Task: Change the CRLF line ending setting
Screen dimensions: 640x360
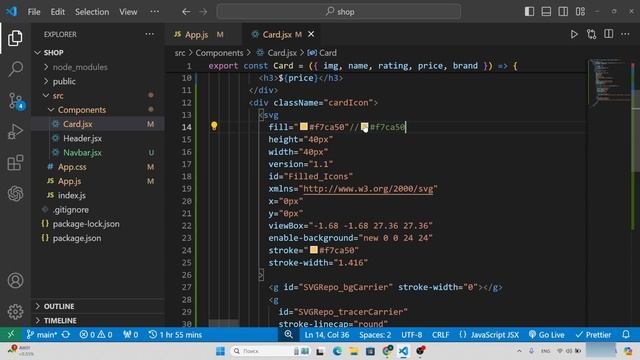Action: tap(440, 335)
